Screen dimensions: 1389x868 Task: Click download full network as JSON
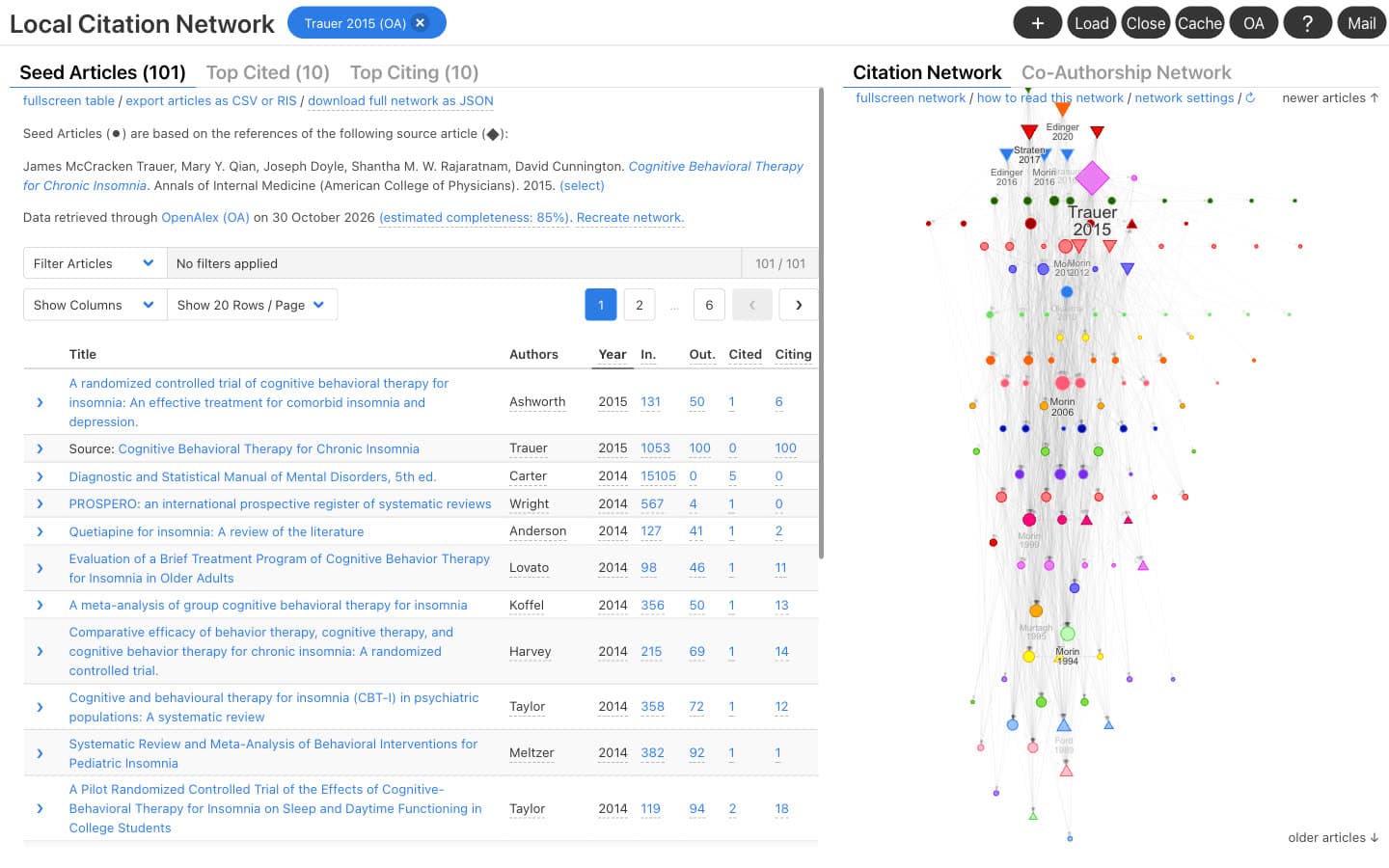coord(400,100)
